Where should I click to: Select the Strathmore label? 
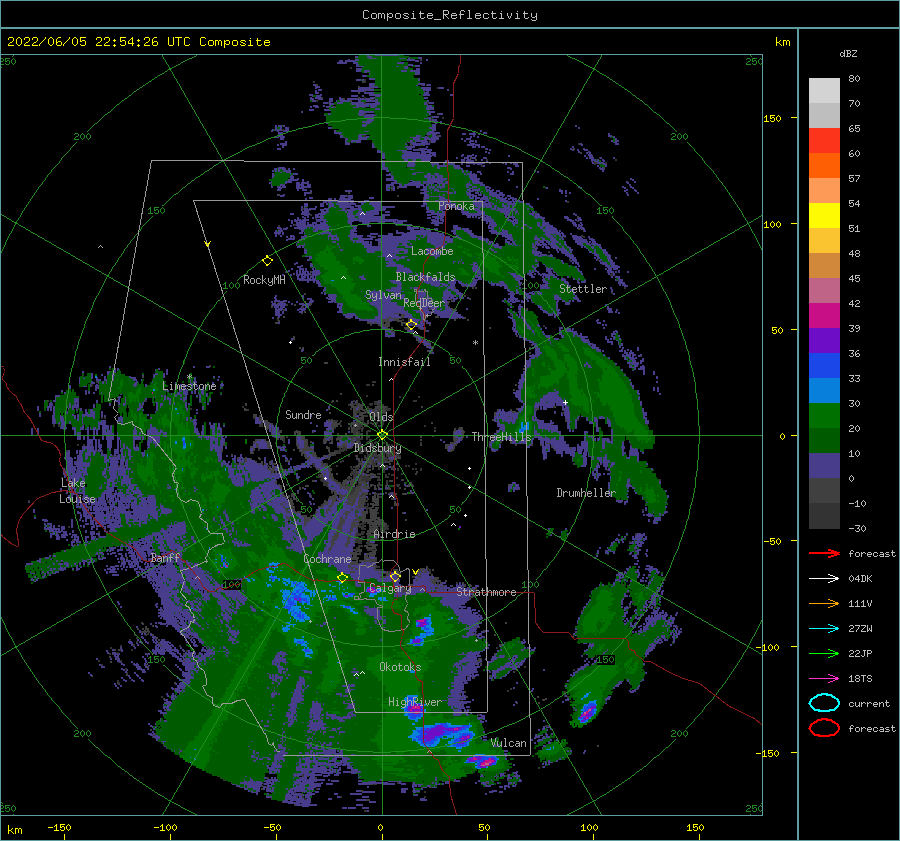coord(486,592)
